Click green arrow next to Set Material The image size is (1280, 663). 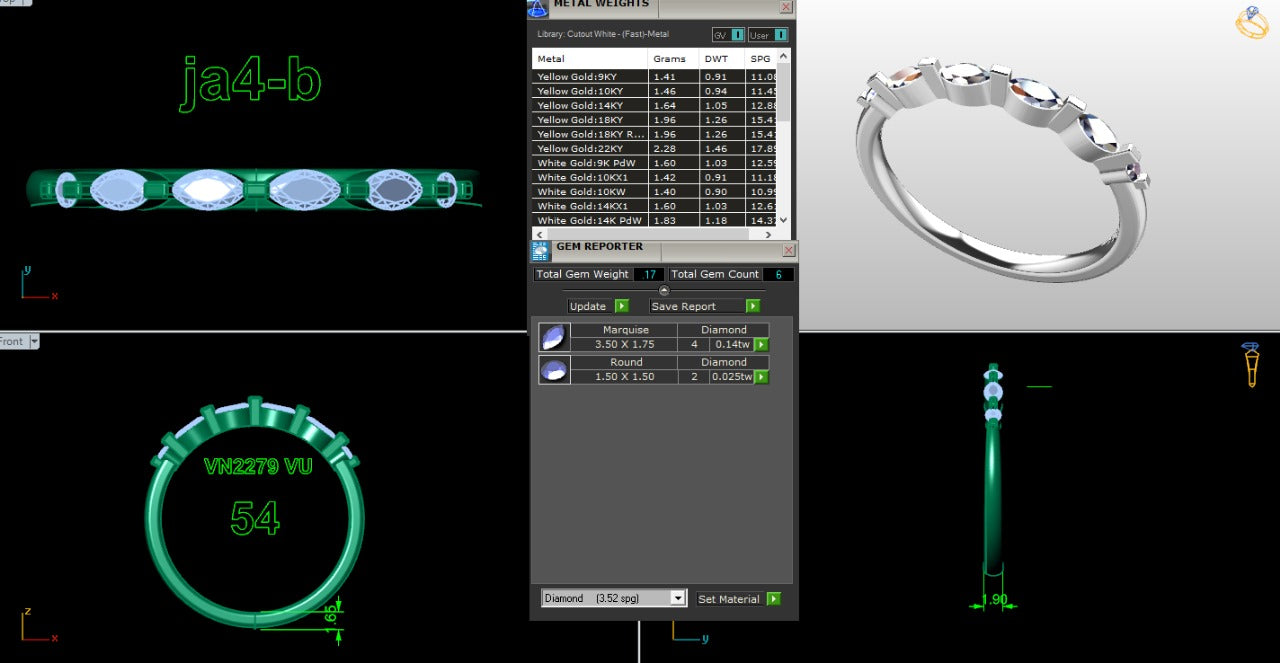[x=773, y=599]
